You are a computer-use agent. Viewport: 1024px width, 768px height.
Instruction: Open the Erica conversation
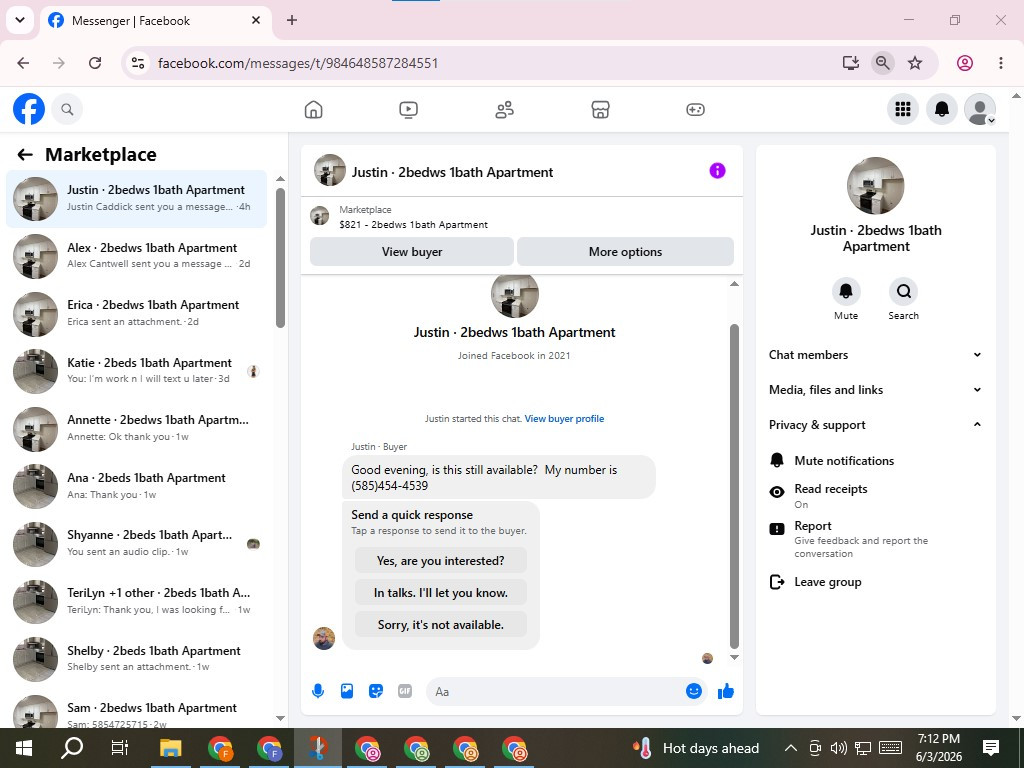pyautogui.click(x=136, y=313)
